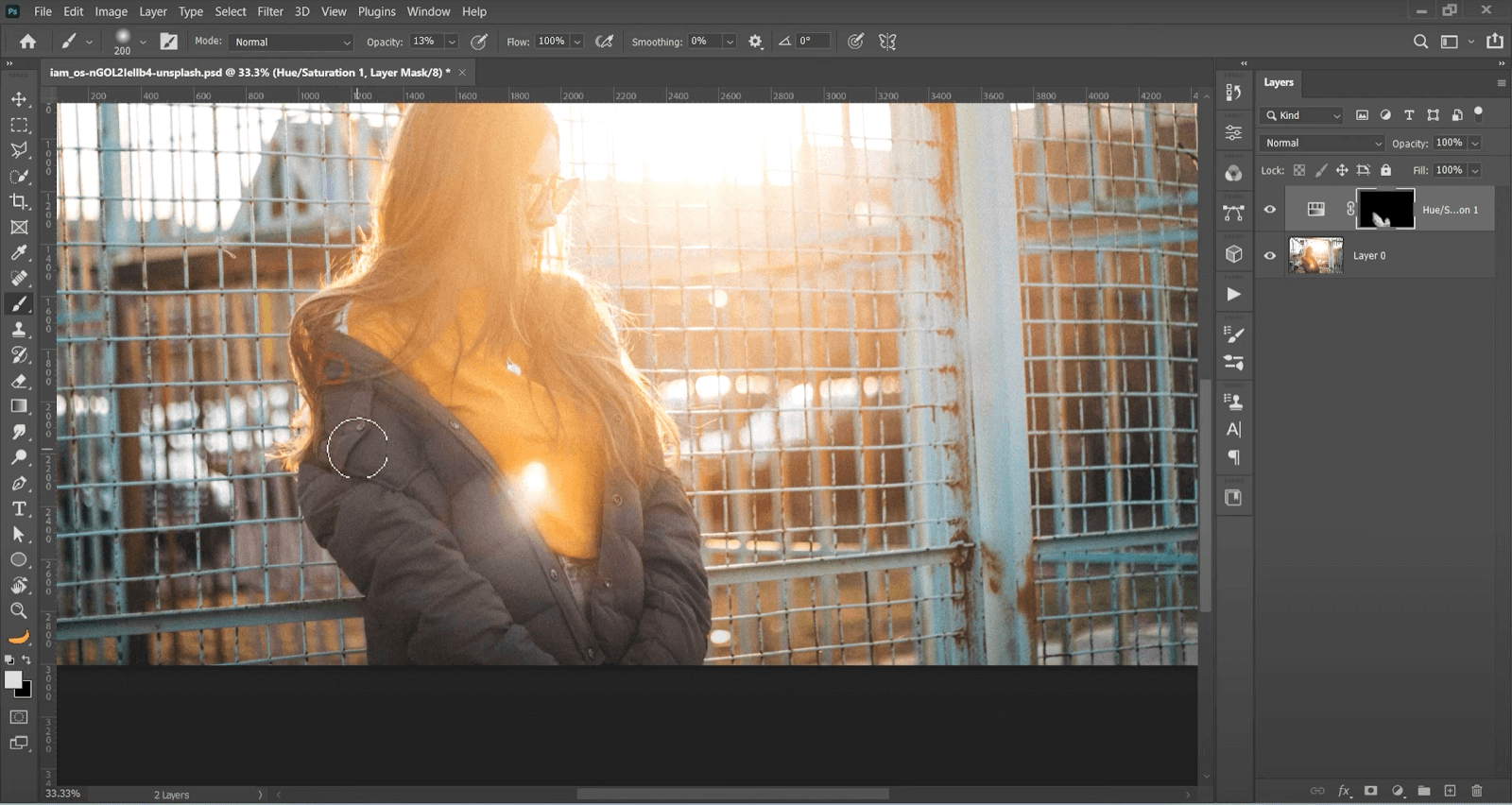Open the Plugins menu
Image resolution: width=1512 pixels, height=805 pixels.
click(376, 11)
